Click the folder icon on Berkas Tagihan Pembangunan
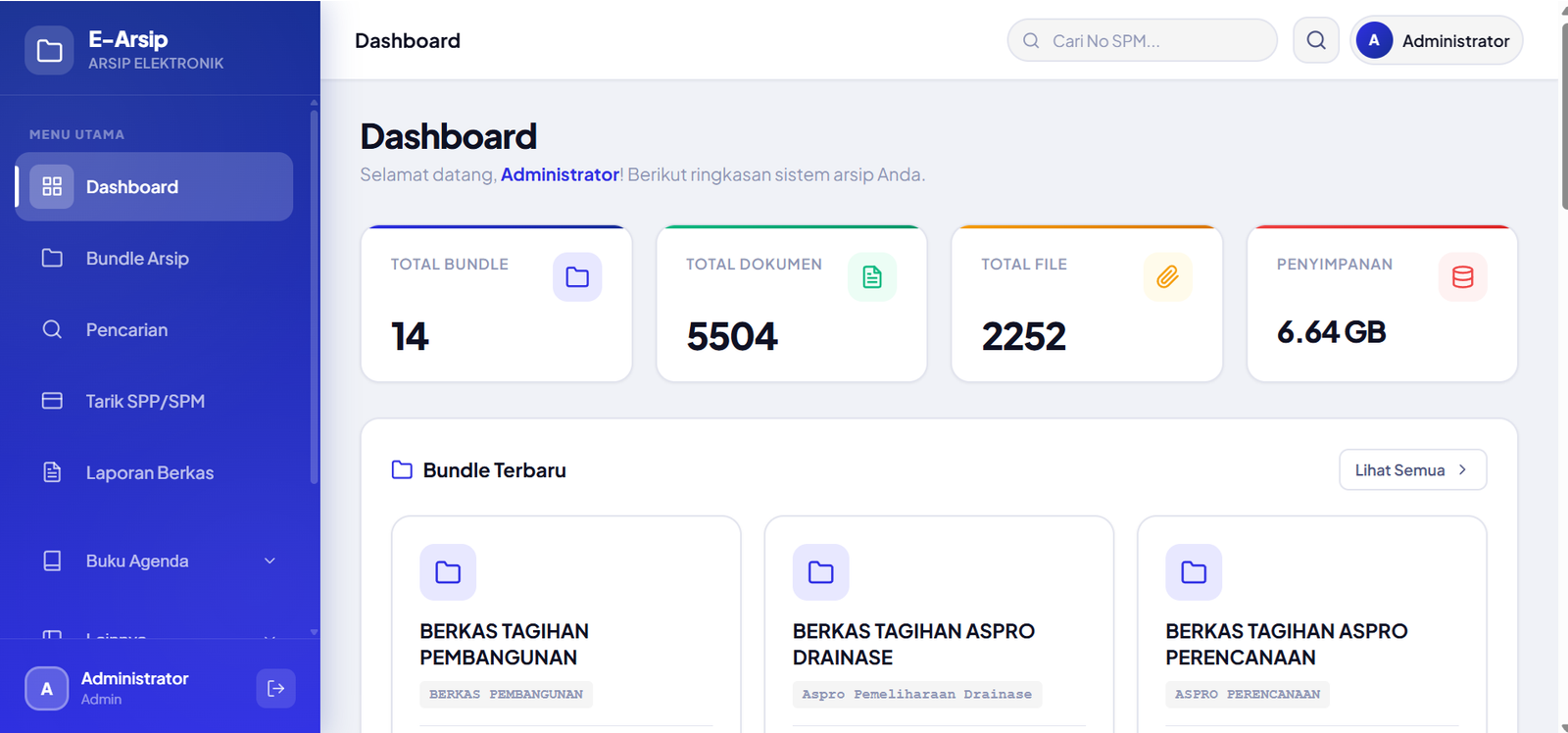The image size is (1568, 733). click(x=448, y=572)
